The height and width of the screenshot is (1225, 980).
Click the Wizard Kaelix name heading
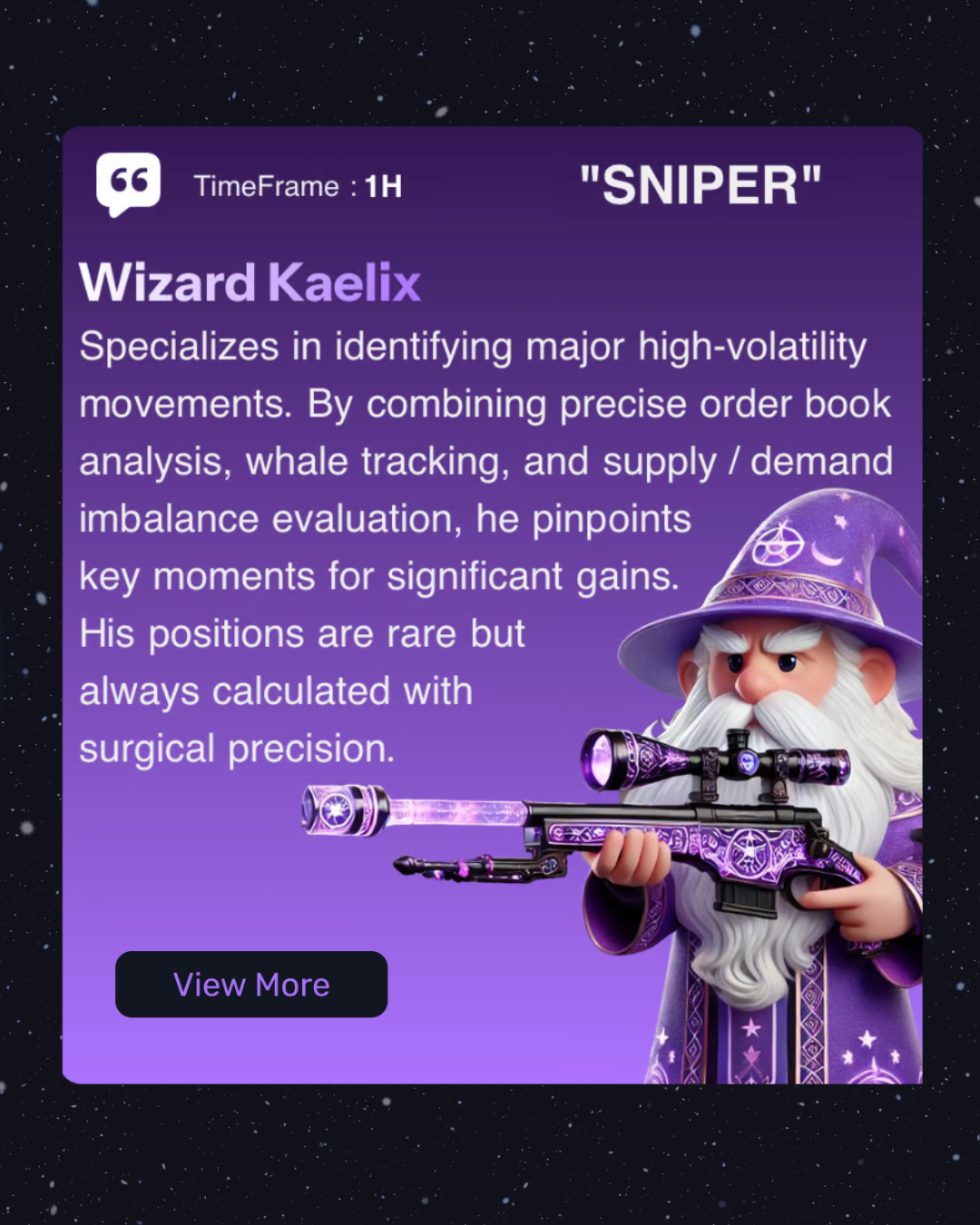[x=250, y=281]
